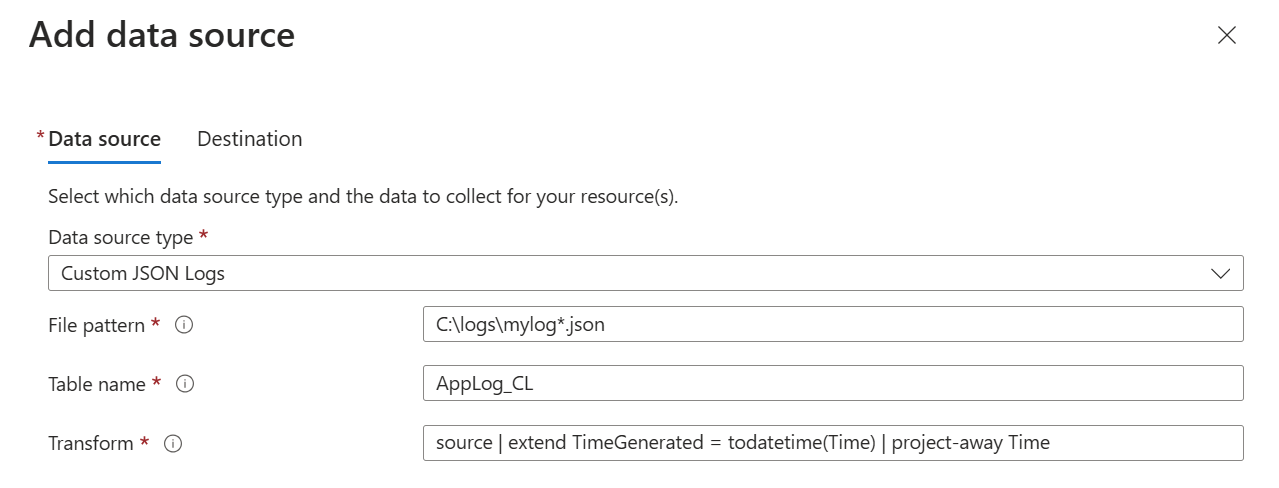Click the red asterisk before Data source tab
Viewport: 1279px width, 488px height.
[x=40, y=136]
